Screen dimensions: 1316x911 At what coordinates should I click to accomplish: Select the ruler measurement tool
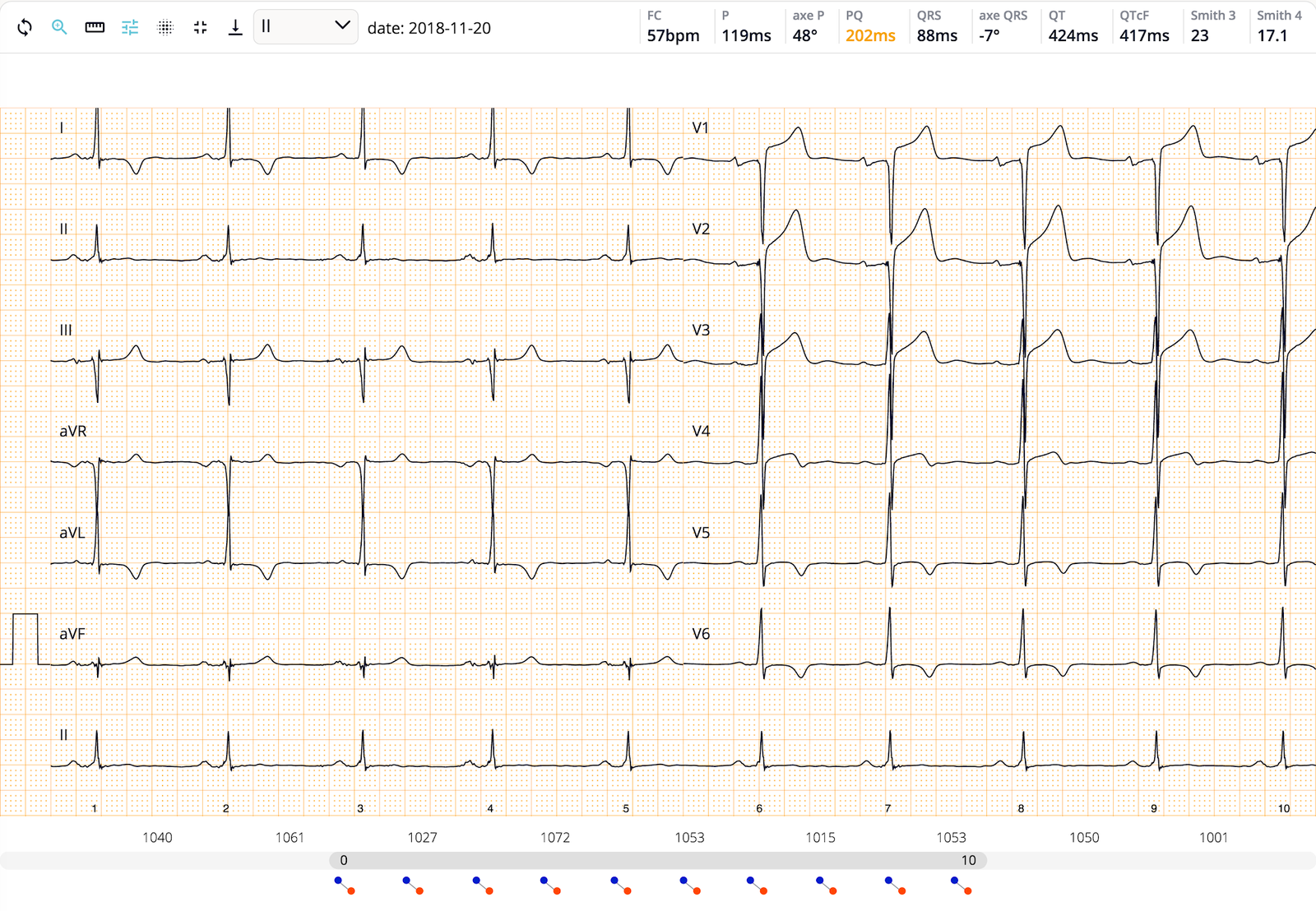95,27
